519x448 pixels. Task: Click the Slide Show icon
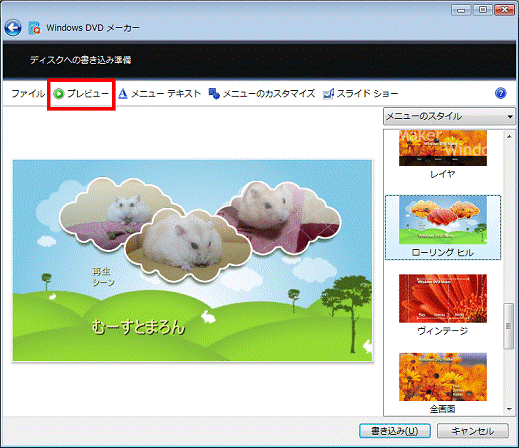click(328, 94)
